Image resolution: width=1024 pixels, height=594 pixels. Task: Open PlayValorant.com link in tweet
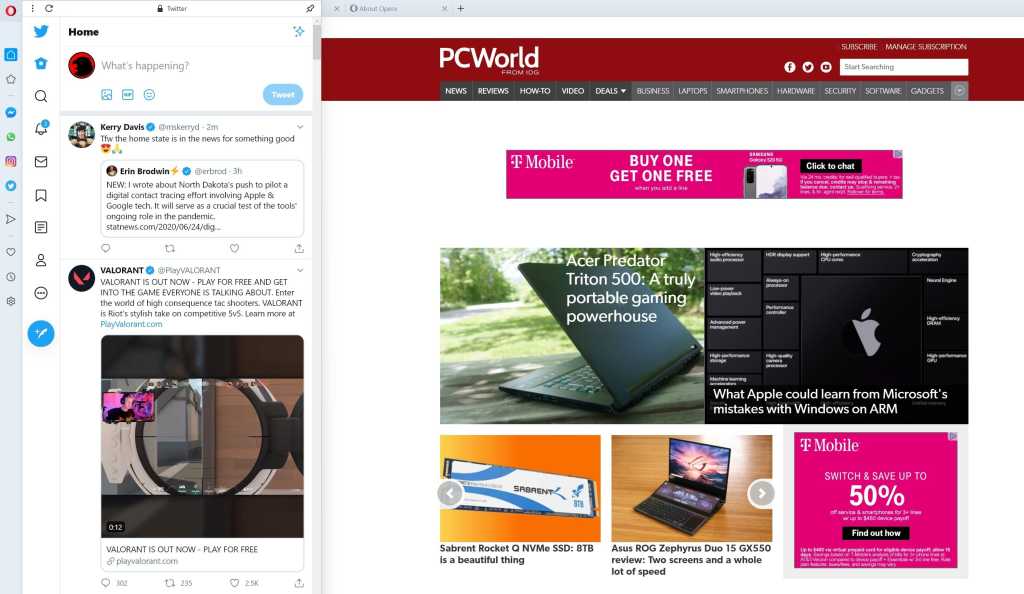131,324
